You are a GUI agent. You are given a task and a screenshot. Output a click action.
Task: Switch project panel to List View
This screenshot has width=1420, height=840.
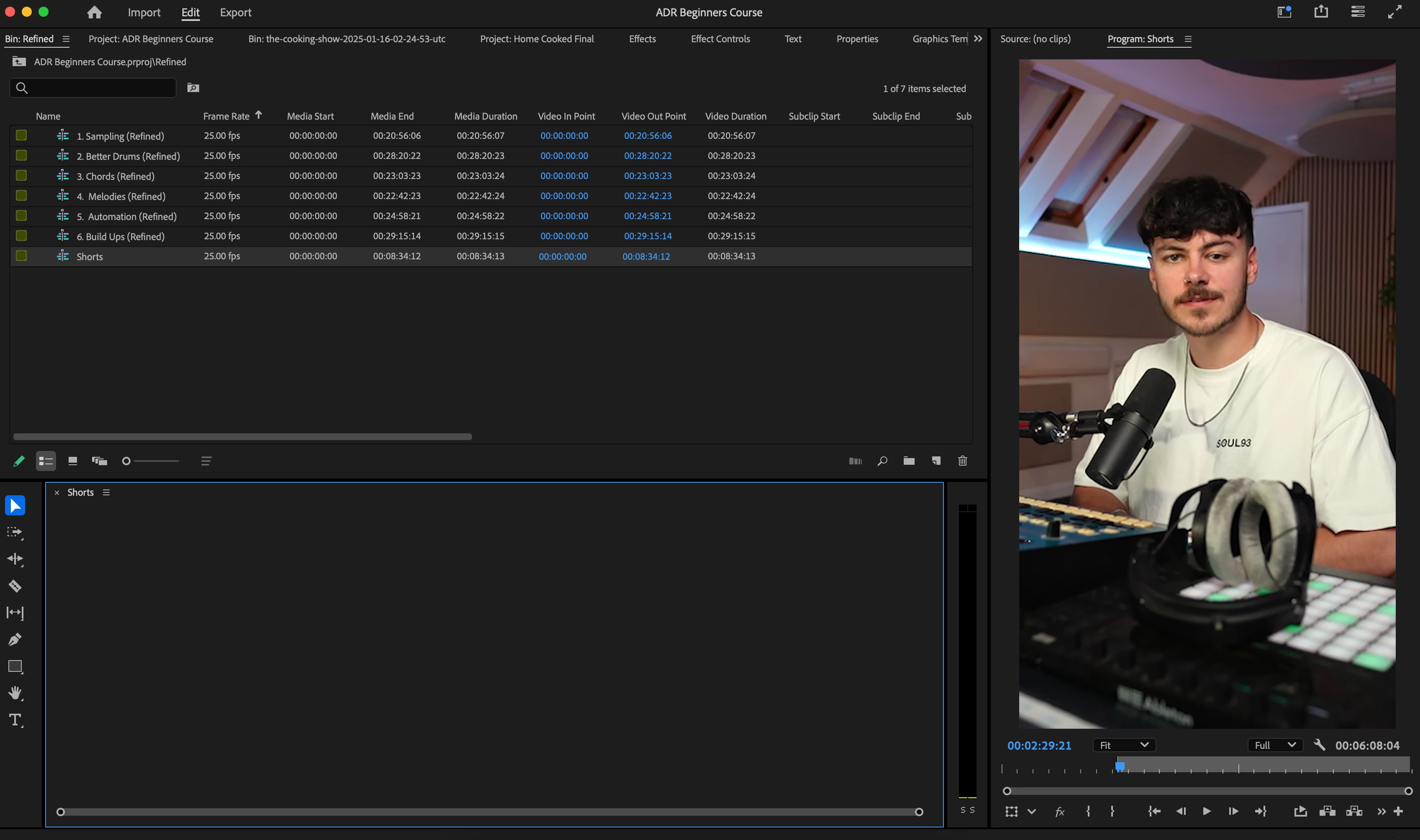click(x=46, y=461)
